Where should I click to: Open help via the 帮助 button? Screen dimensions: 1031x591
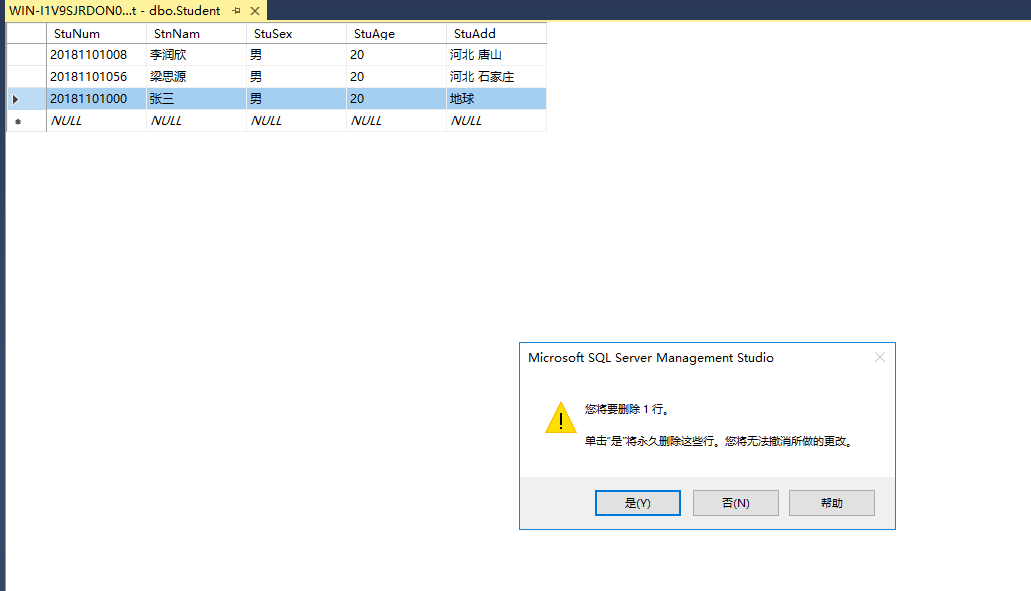pyautogui.click(x=832, y=503)
